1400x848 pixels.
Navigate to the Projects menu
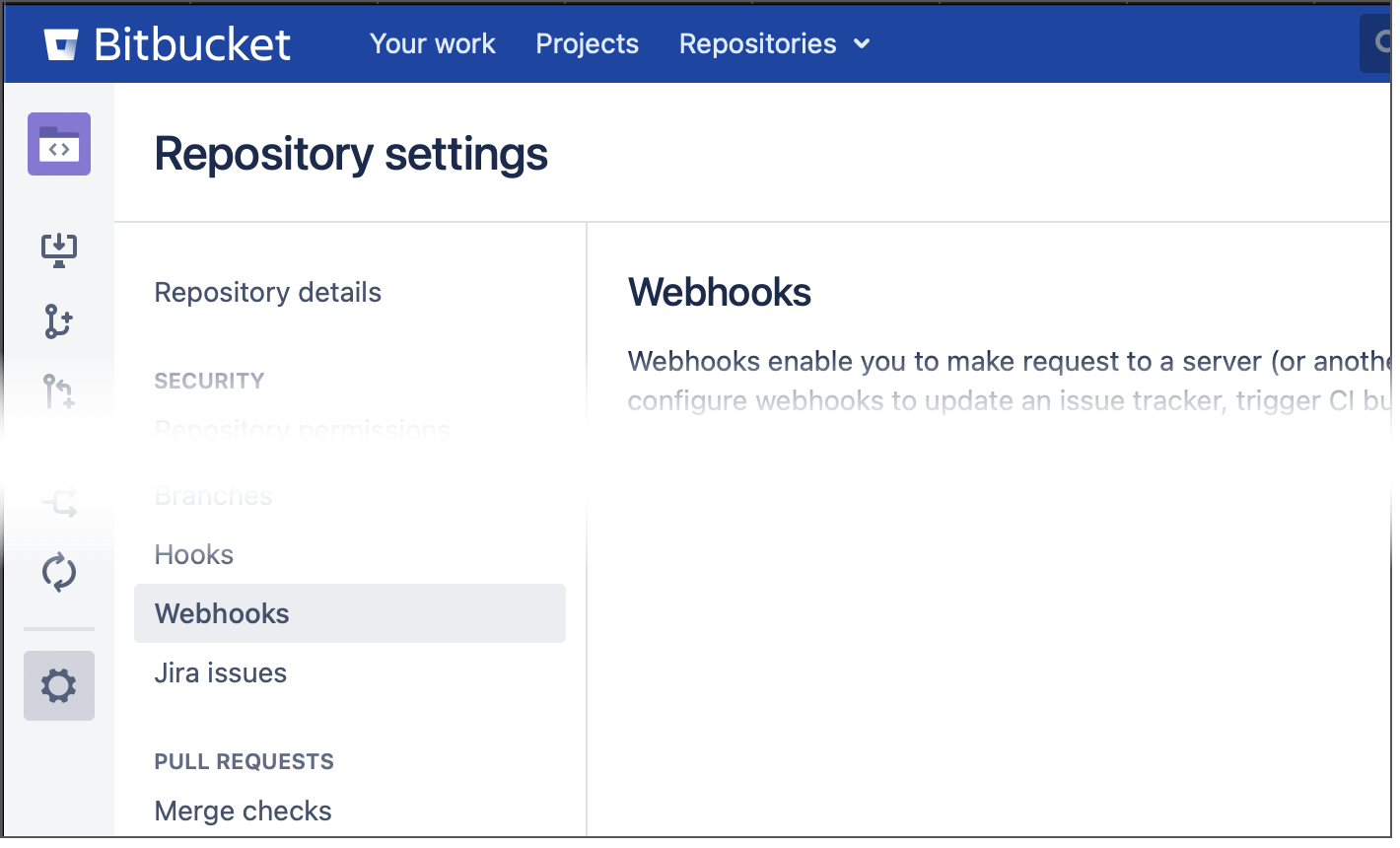click(587, 43)
